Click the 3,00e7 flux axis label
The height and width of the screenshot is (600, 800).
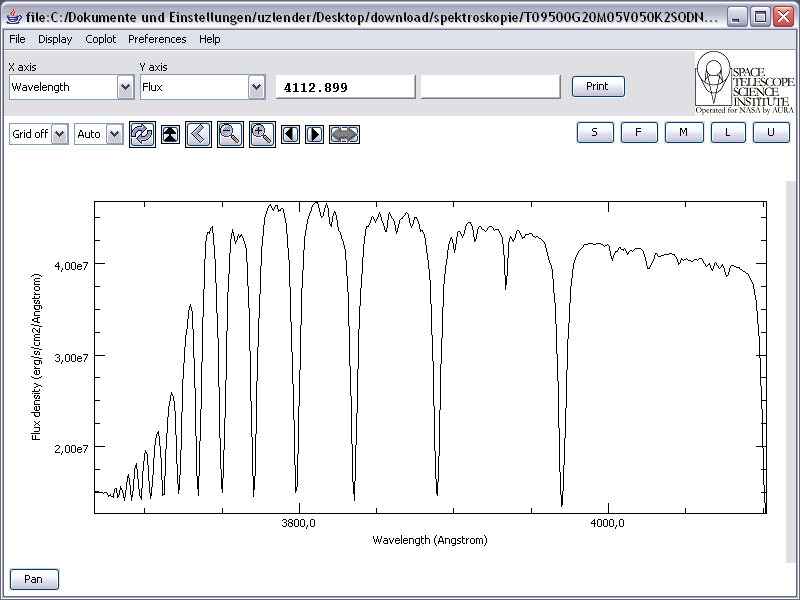71,358
